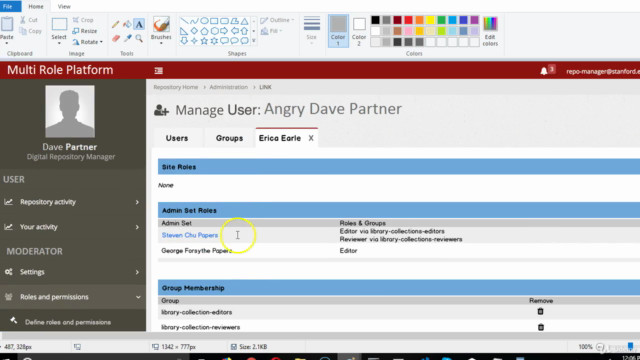
Task: Click the Cut scissors command
Action: click(29, 20)
